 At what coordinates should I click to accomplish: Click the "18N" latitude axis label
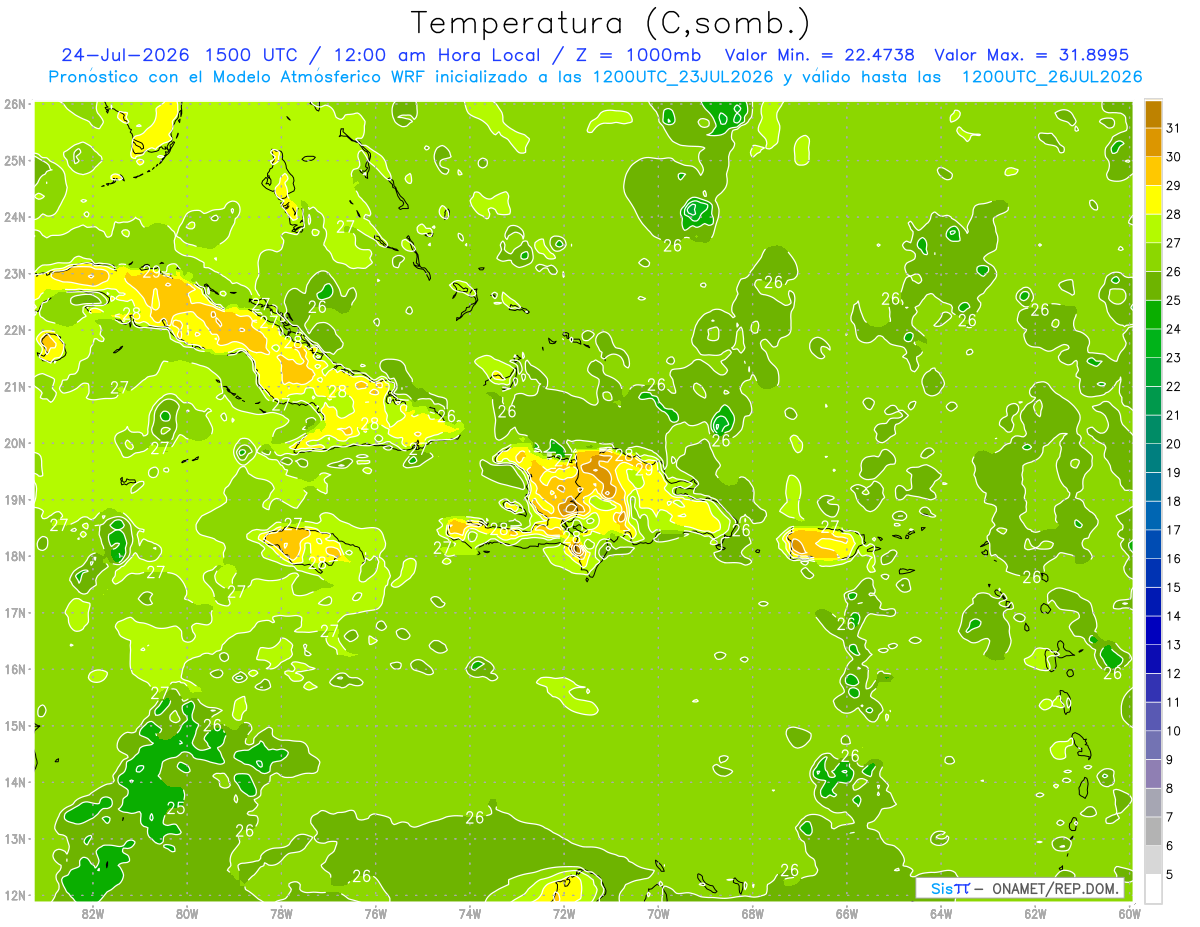(16, 555)
